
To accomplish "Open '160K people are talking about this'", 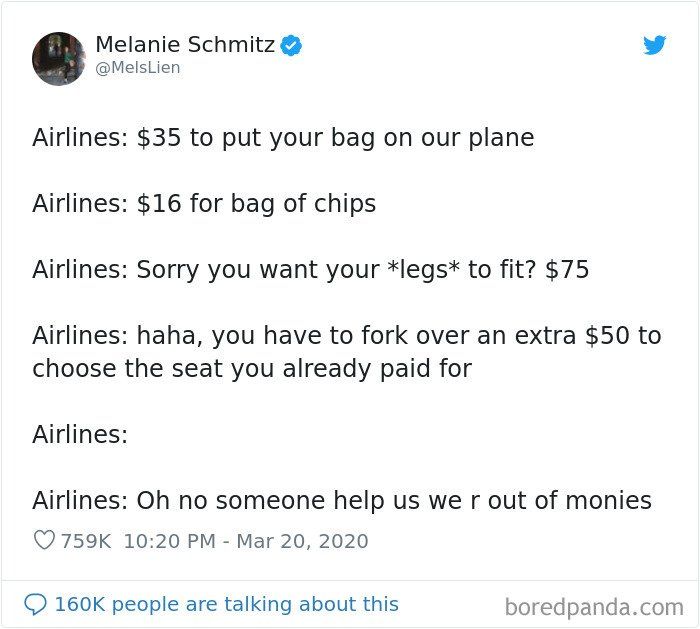I will click(x=226, y=604).
